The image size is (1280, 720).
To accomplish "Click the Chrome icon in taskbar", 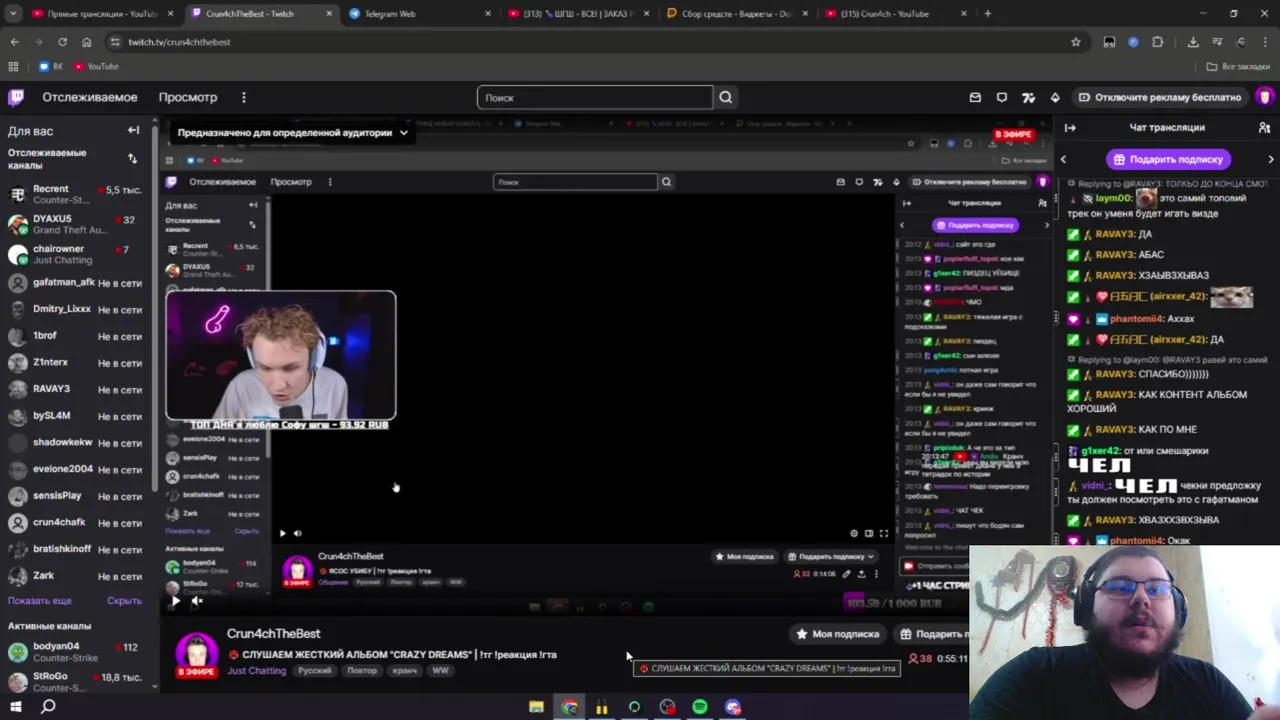I will [569, 707].
